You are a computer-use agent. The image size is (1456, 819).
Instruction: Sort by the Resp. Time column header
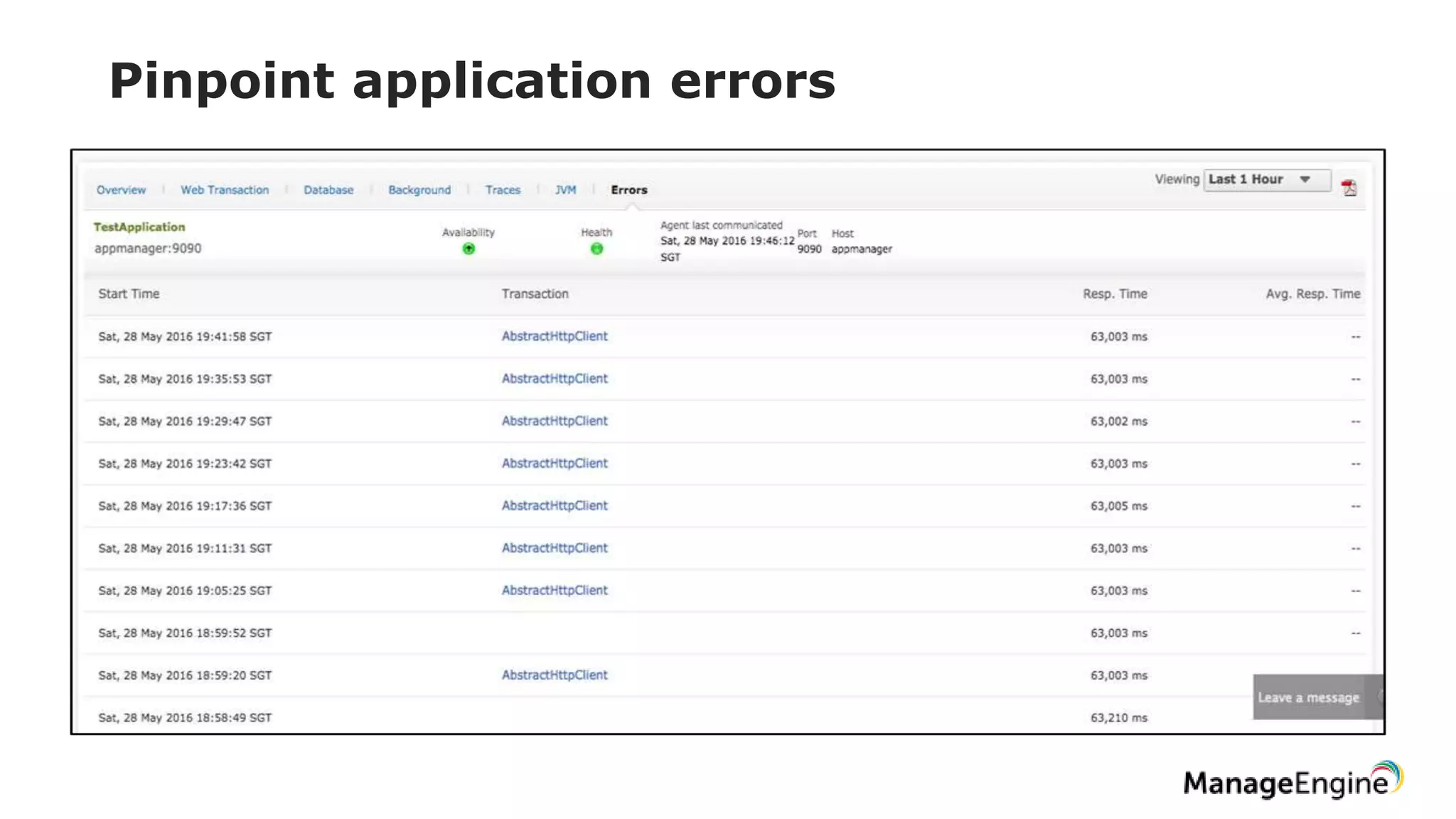pyautogui.click(x=1115, y=294)
